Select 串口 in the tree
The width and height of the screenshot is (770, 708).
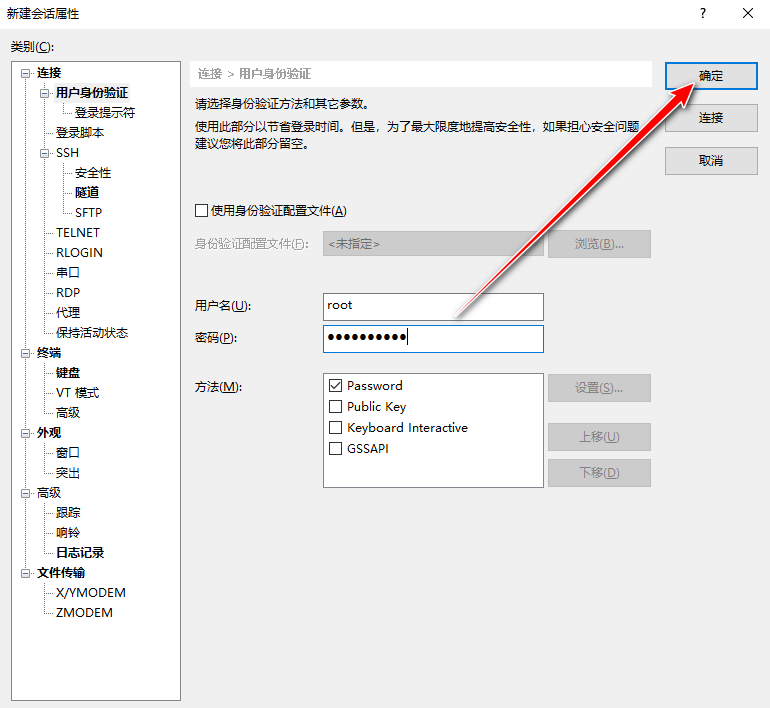tap(68, 273)
